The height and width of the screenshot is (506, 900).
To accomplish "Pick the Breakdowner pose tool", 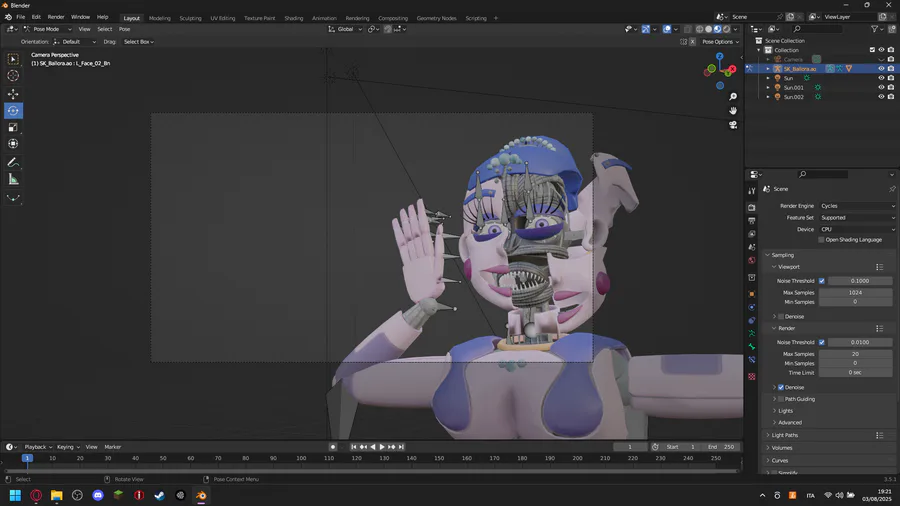I will [13, 198].
